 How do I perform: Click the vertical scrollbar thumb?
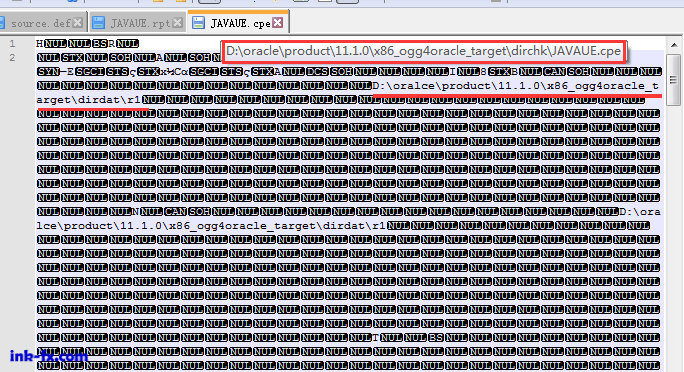coord(674,79)
